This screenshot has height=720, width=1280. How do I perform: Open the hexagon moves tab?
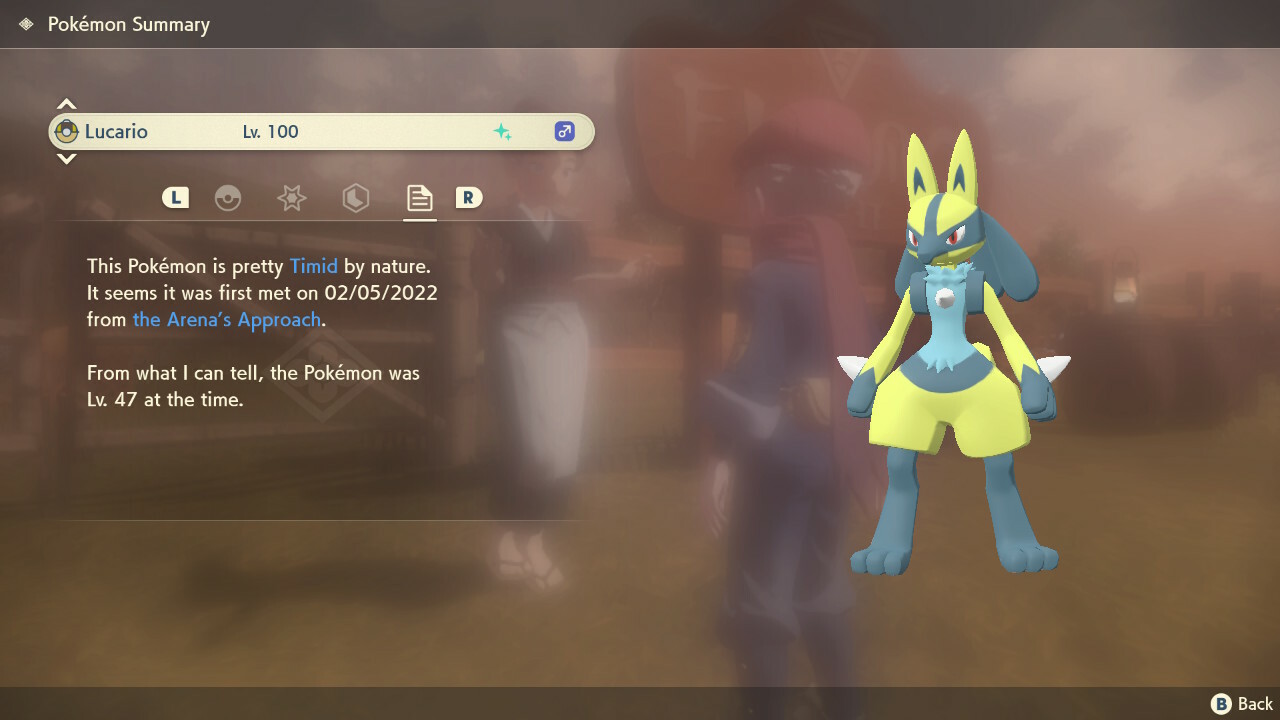(x=355, y=198)
